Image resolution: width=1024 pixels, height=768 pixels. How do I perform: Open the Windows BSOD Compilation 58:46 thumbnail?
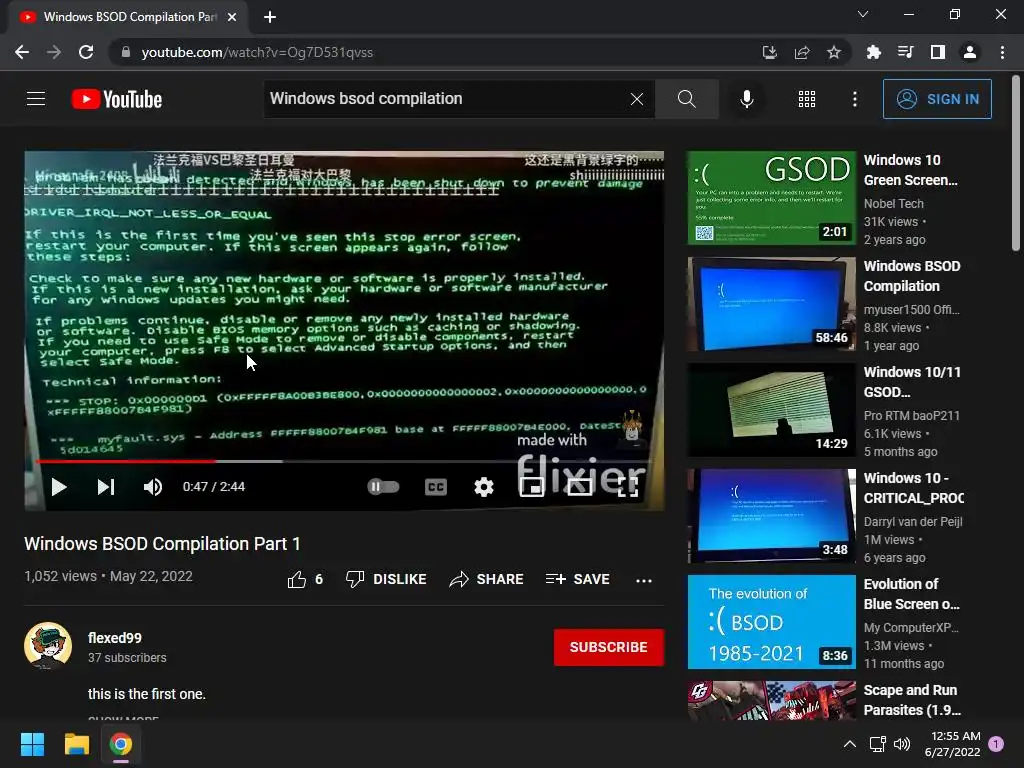tap(771, 304)
